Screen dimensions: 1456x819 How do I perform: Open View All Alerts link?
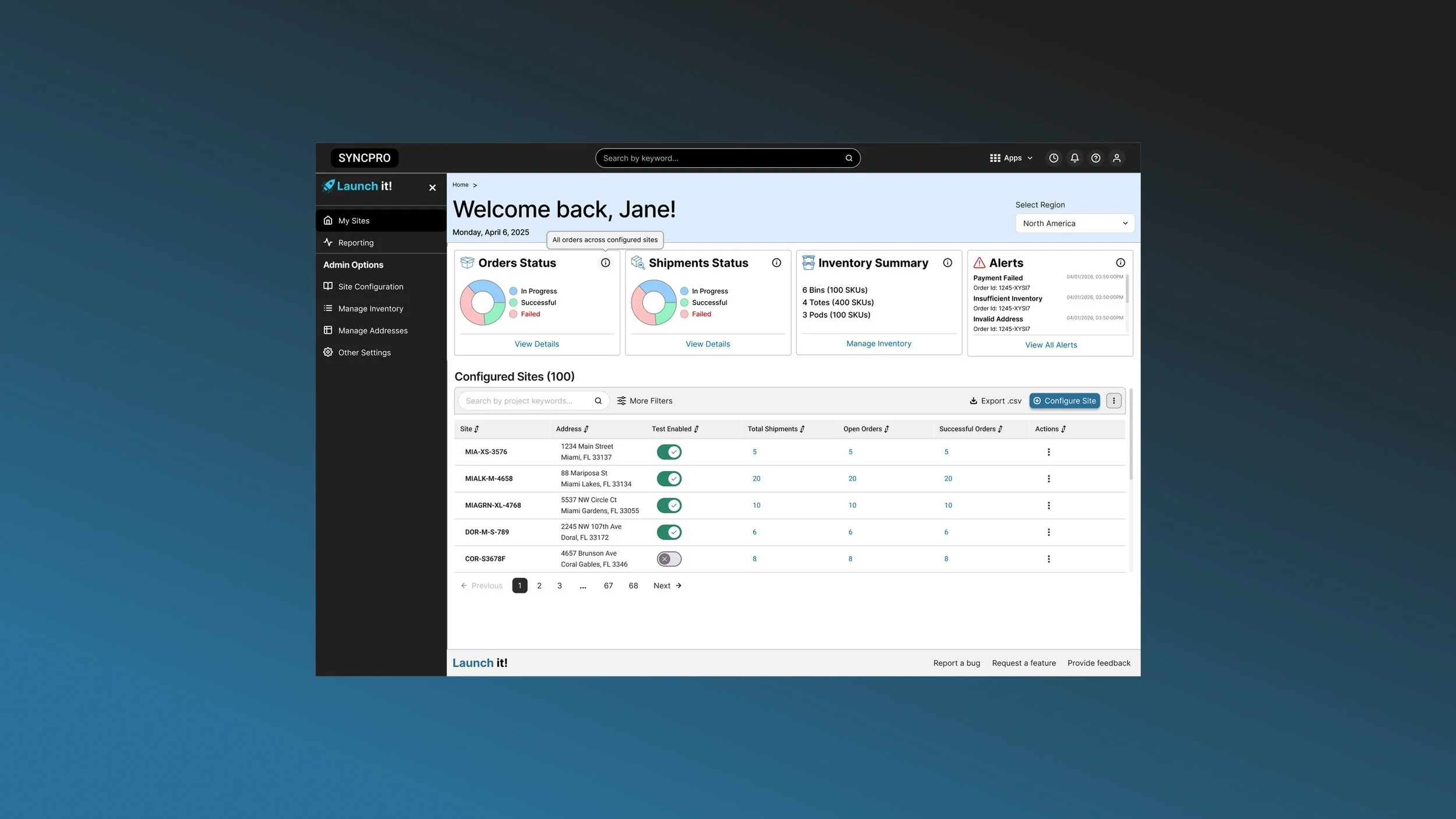tap(1051, 345)
